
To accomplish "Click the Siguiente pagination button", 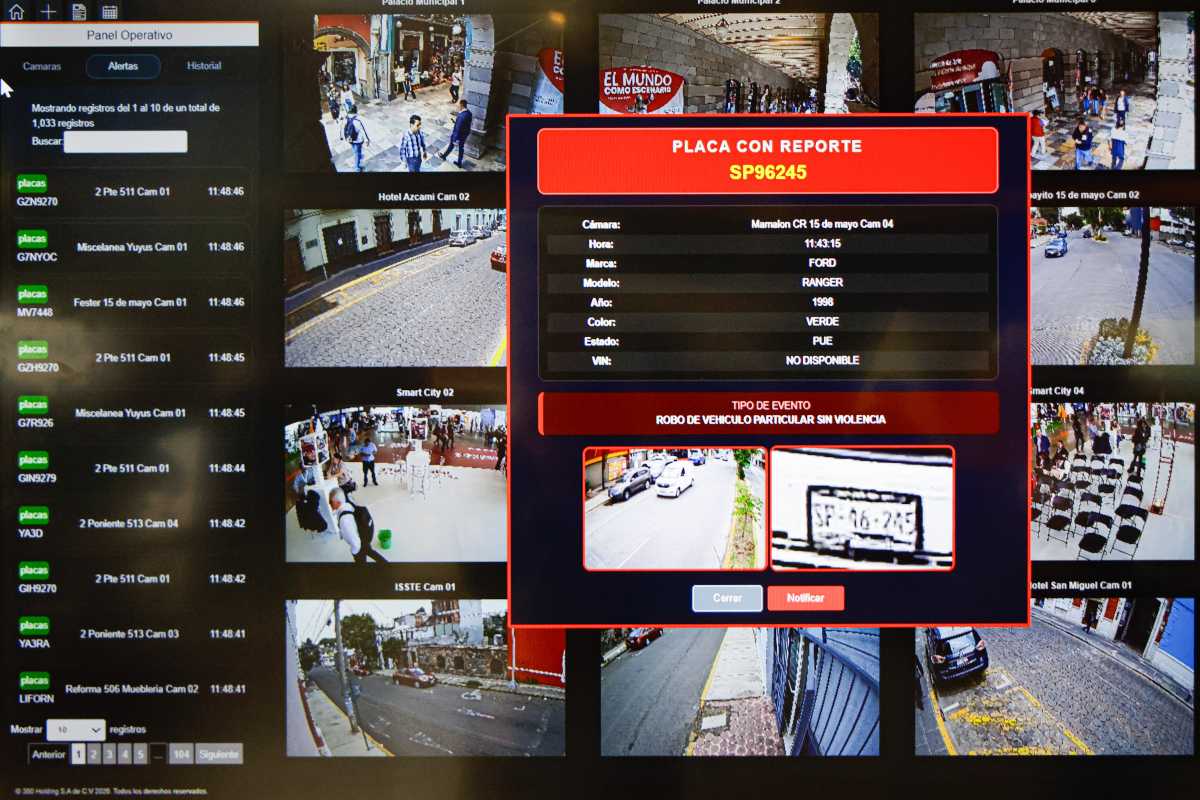I will click(218, 754).
